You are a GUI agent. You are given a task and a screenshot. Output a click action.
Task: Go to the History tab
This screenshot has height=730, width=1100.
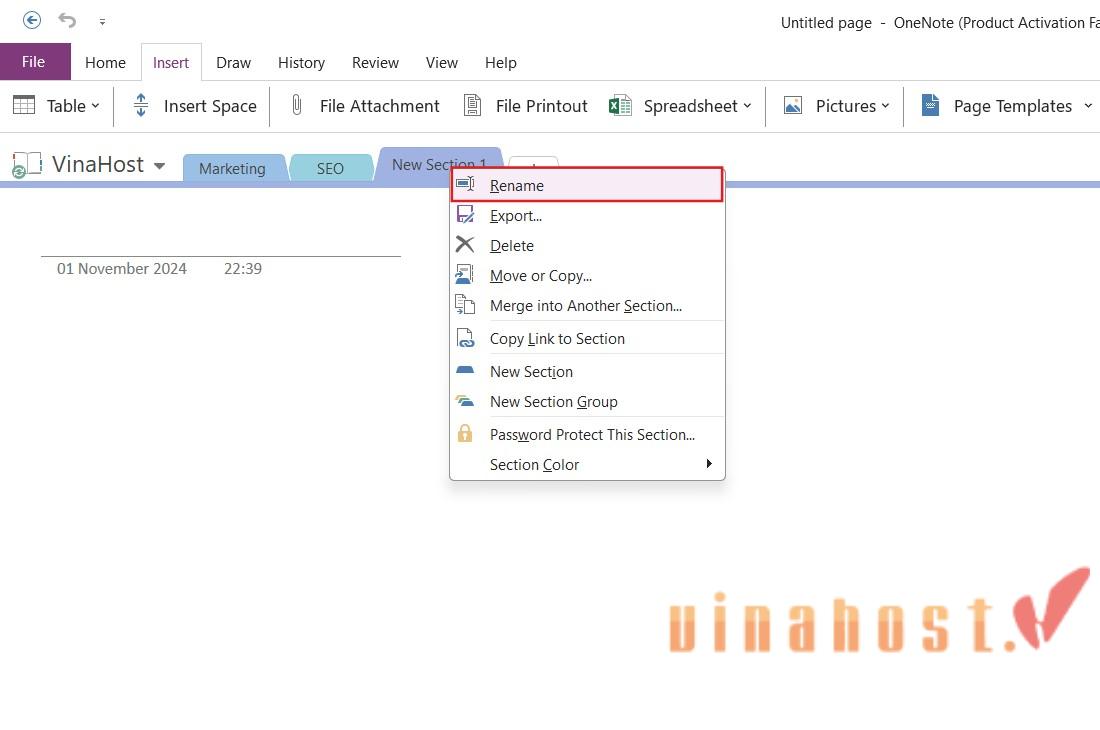click(301, 62)
